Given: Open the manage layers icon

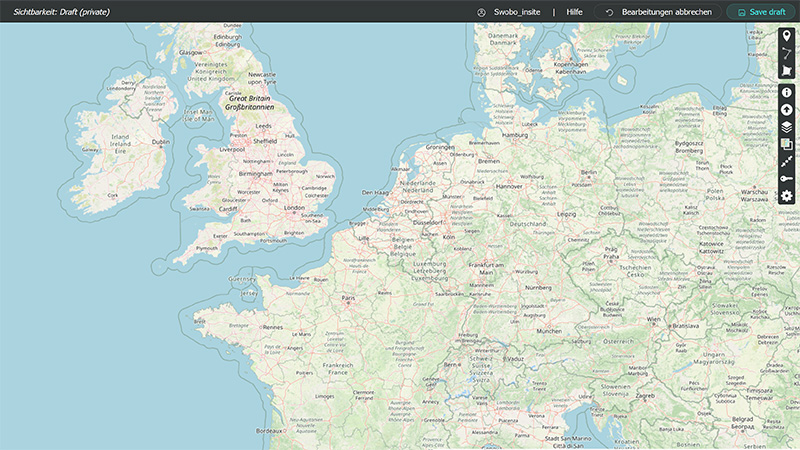Looking at the screenshot, I should pos(786,127).
